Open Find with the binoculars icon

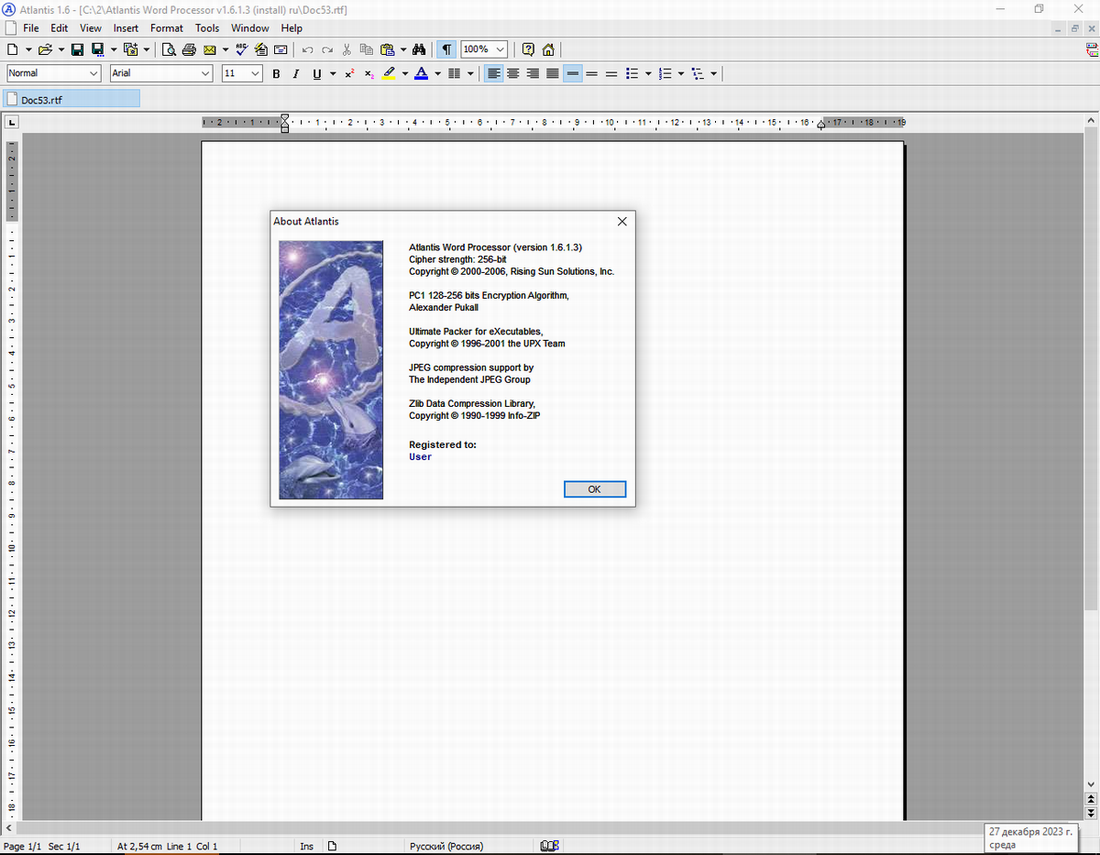pyautogui.click(x=419, y=50)
